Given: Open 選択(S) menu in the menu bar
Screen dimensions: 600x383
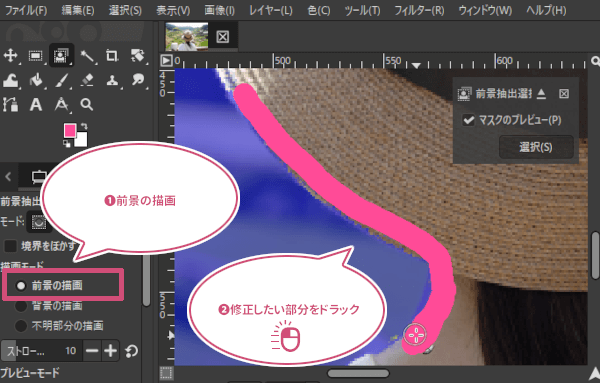Looking at the screenshot, I should click(x=125, y=10).
